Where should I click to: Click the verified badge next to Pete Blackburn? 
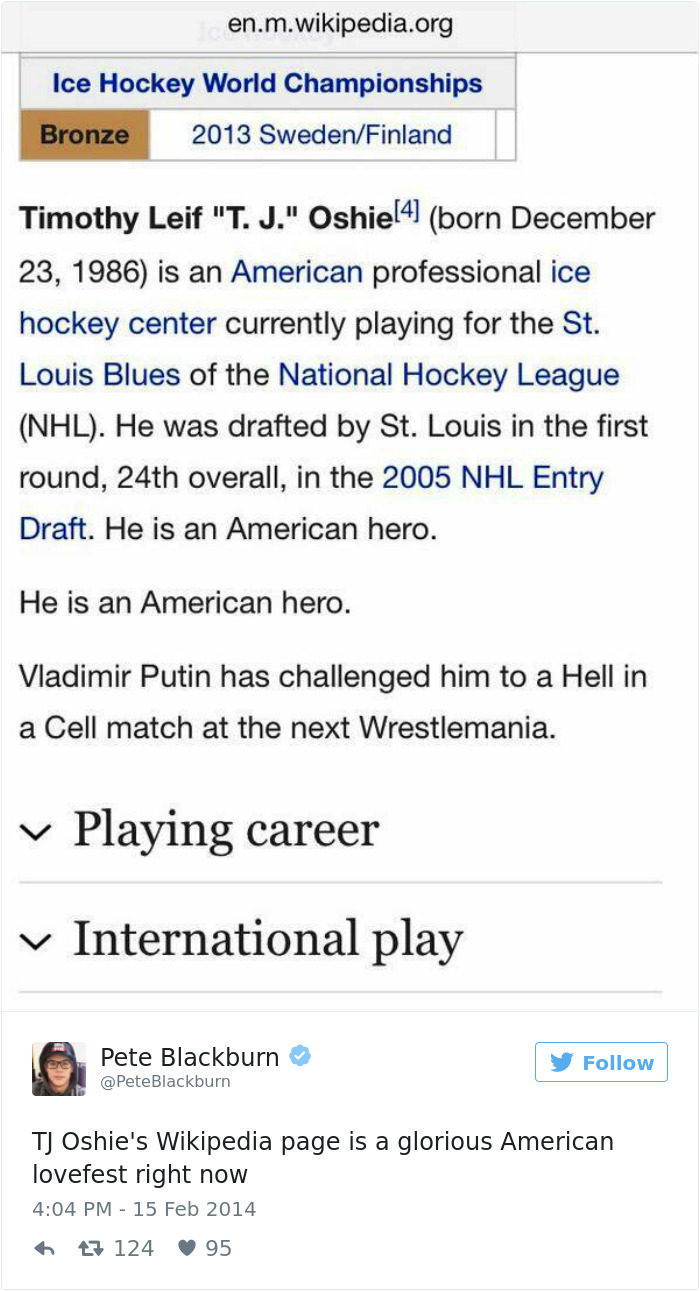coord(300,1053)
